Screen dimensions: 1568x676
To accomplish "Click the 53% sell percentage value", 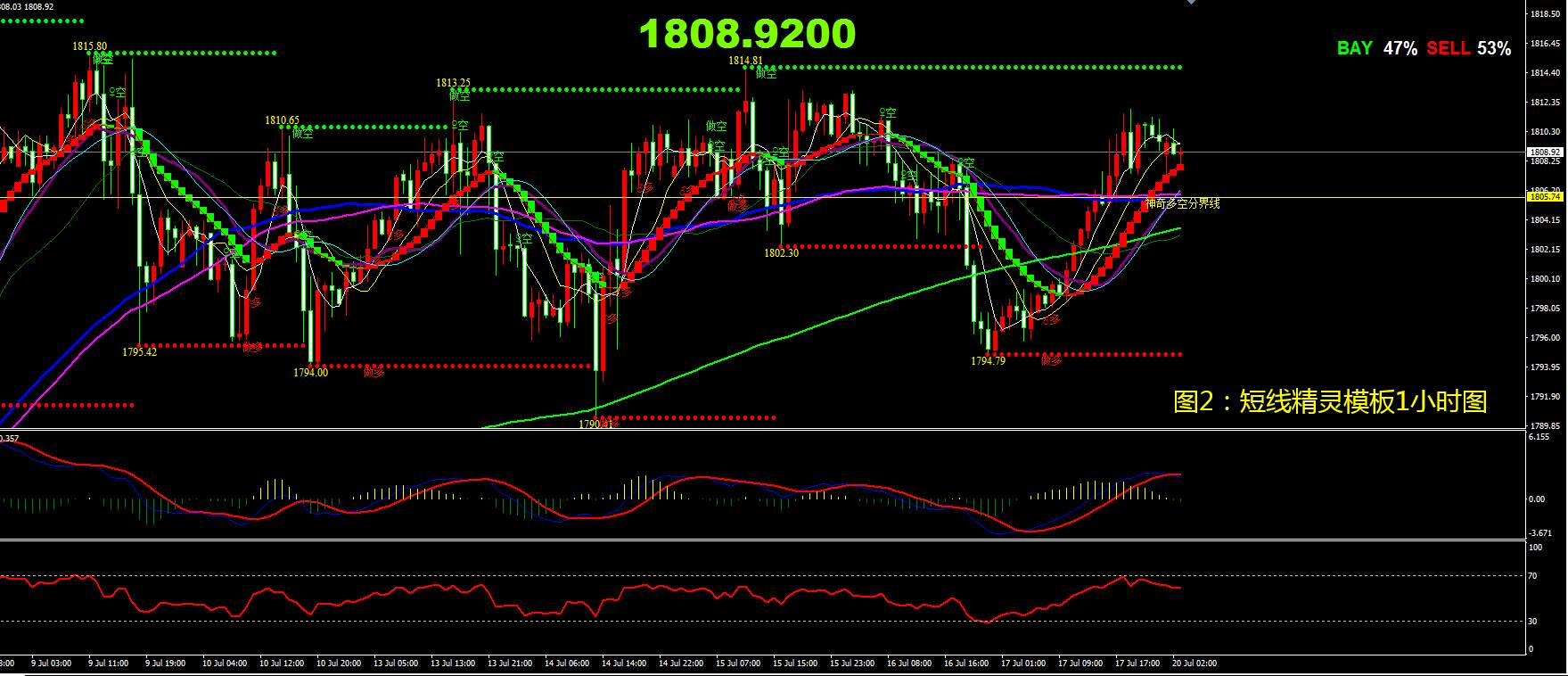I will point(1494,48).
